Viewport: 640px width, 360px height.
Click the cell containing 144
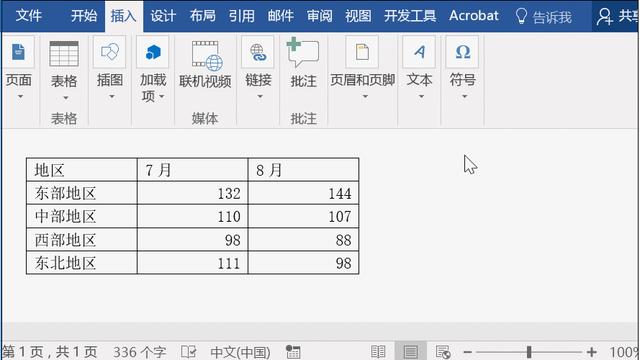point(304,193)
